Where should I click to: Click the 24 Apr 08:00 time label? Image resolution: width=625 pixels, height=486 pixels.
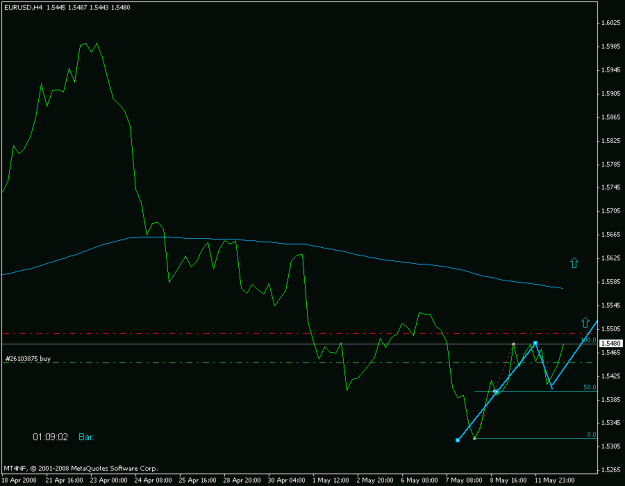[x=153, y=480]
